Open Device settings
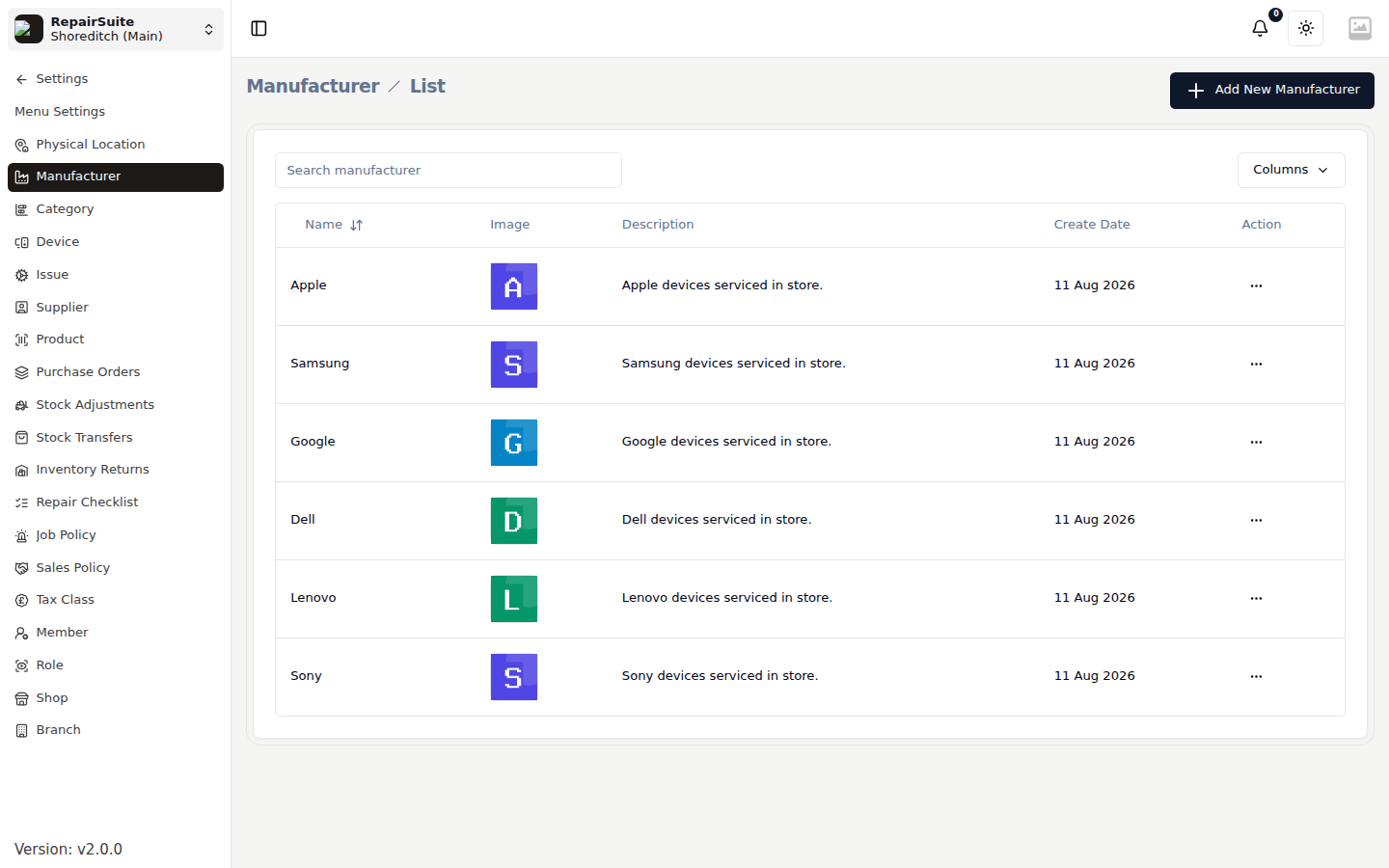1389x868 pixels. pos(116,242)
